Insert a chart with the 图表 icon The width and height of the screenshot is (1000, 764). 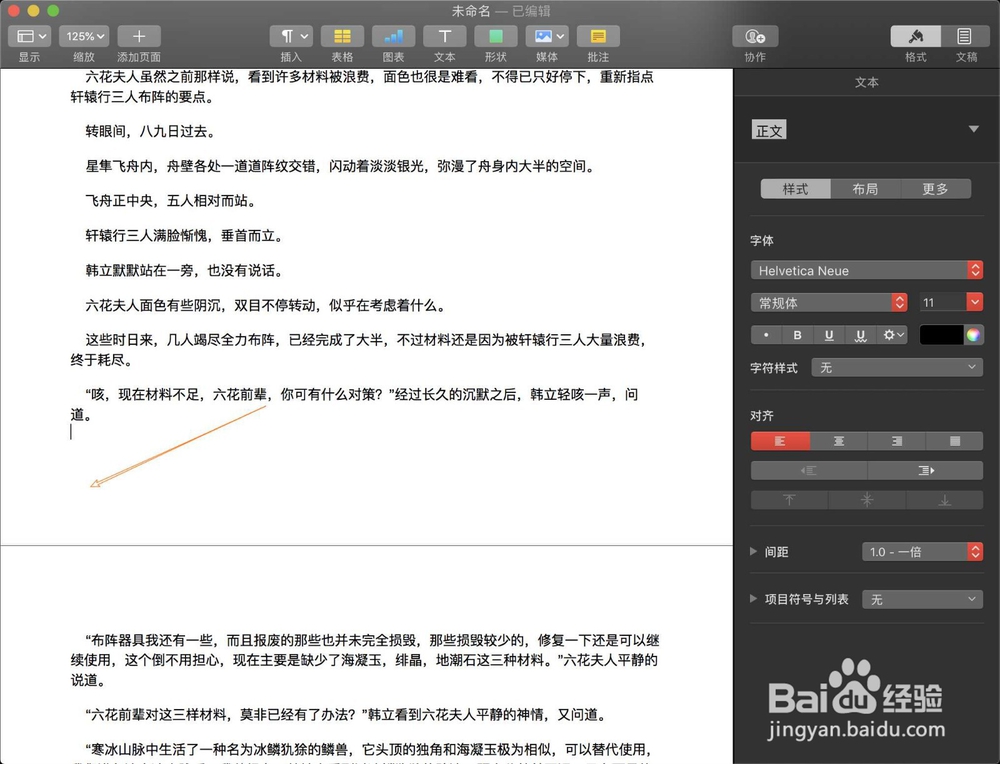tap(393, 38)
